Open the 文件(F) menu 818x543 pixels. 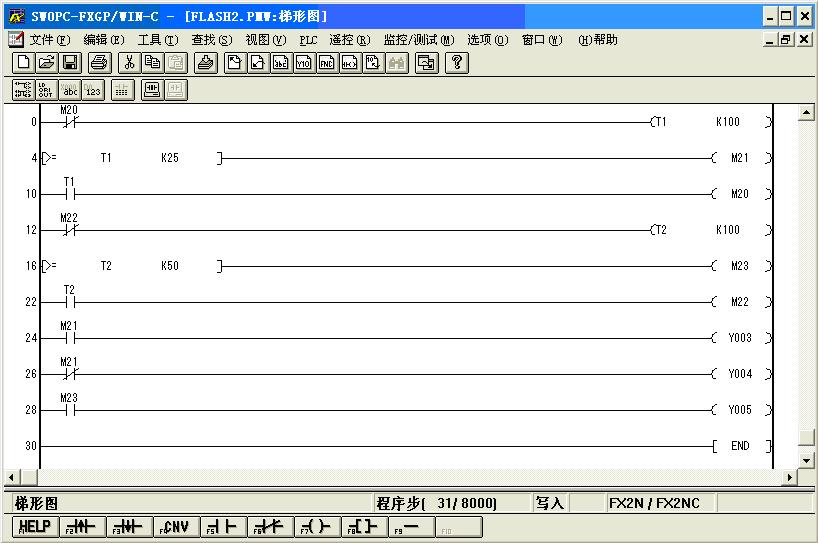coord(49,40)
